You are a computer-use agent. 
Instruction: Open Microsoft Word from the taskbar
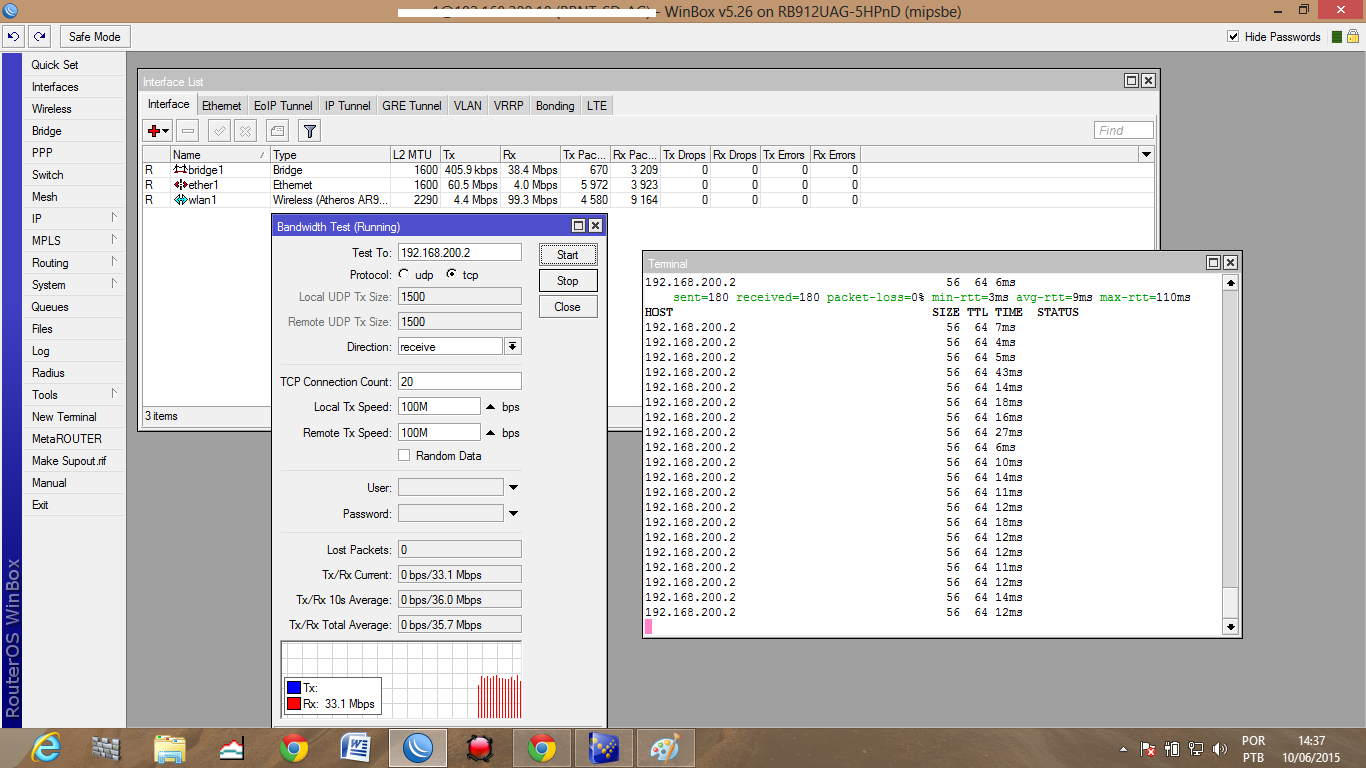click(355, 748)
